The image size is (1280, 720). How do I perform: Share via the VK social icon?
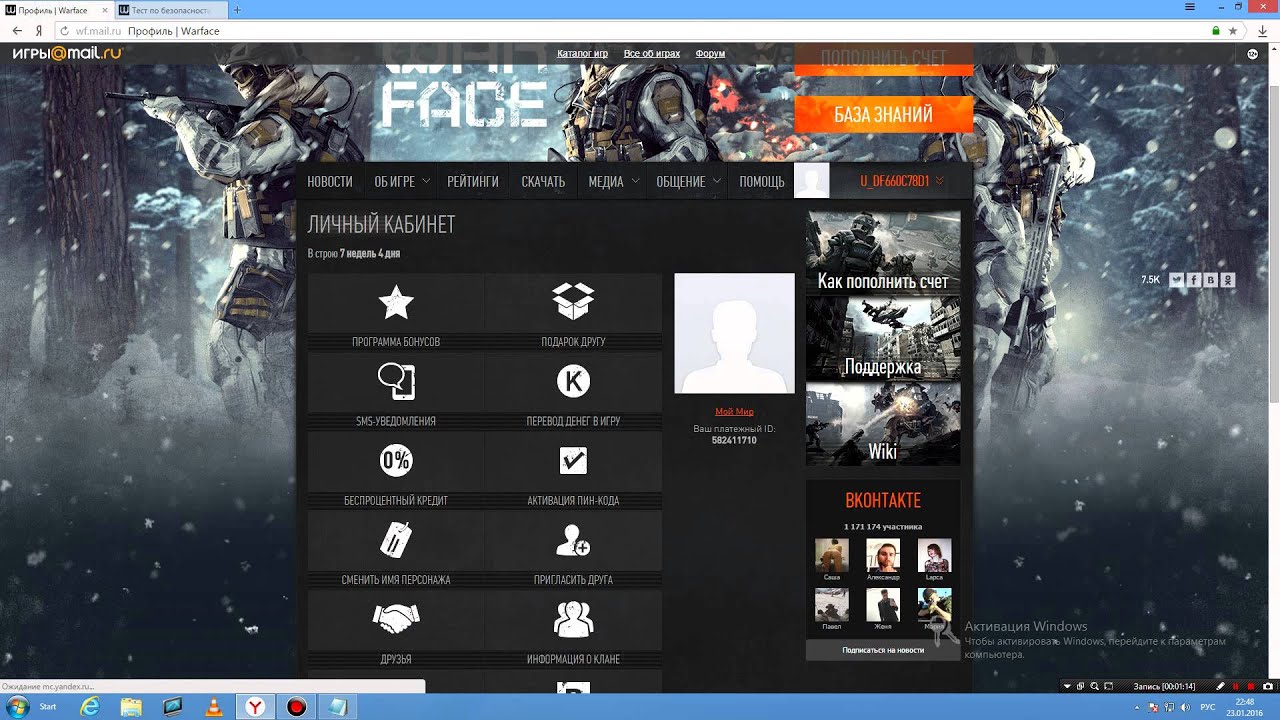coord(1211,280)
